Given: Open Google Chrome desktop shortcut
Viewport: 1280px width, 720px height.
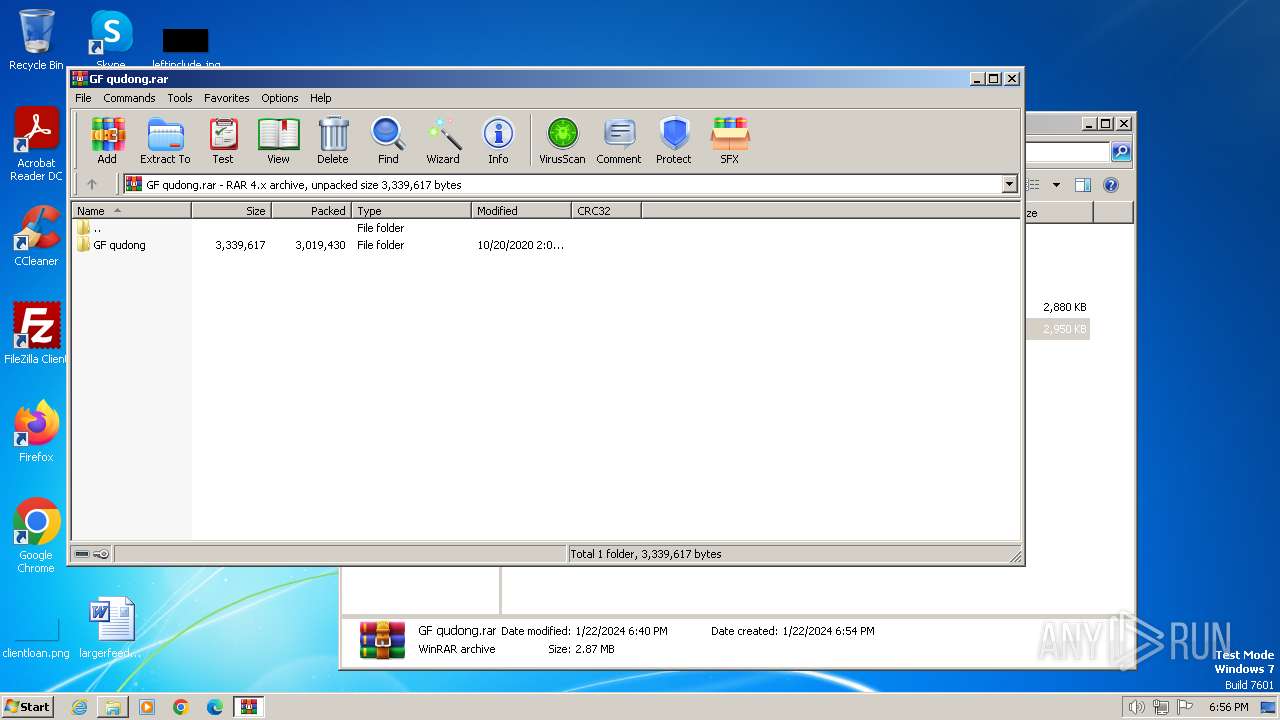Looking at the screenshot, I should [36, 536].
